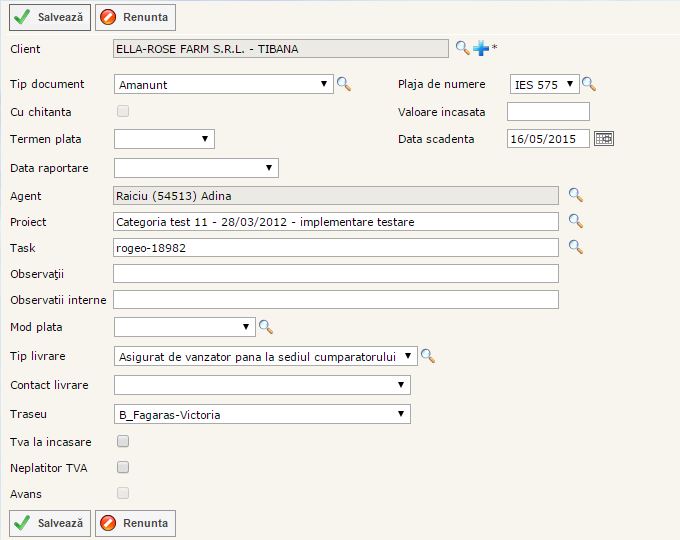Click search icon next to Plaja de numere
This screenshot has height=540, width=680.
pos(589,85)
